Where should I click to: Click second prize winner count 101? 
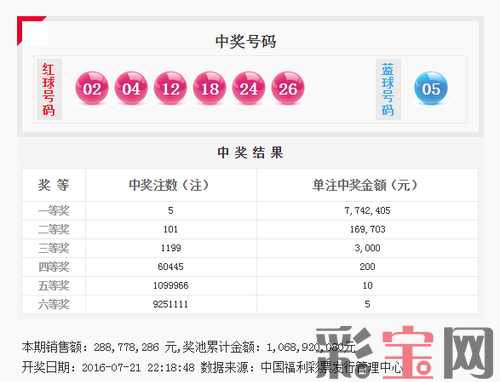click(170, 229)
